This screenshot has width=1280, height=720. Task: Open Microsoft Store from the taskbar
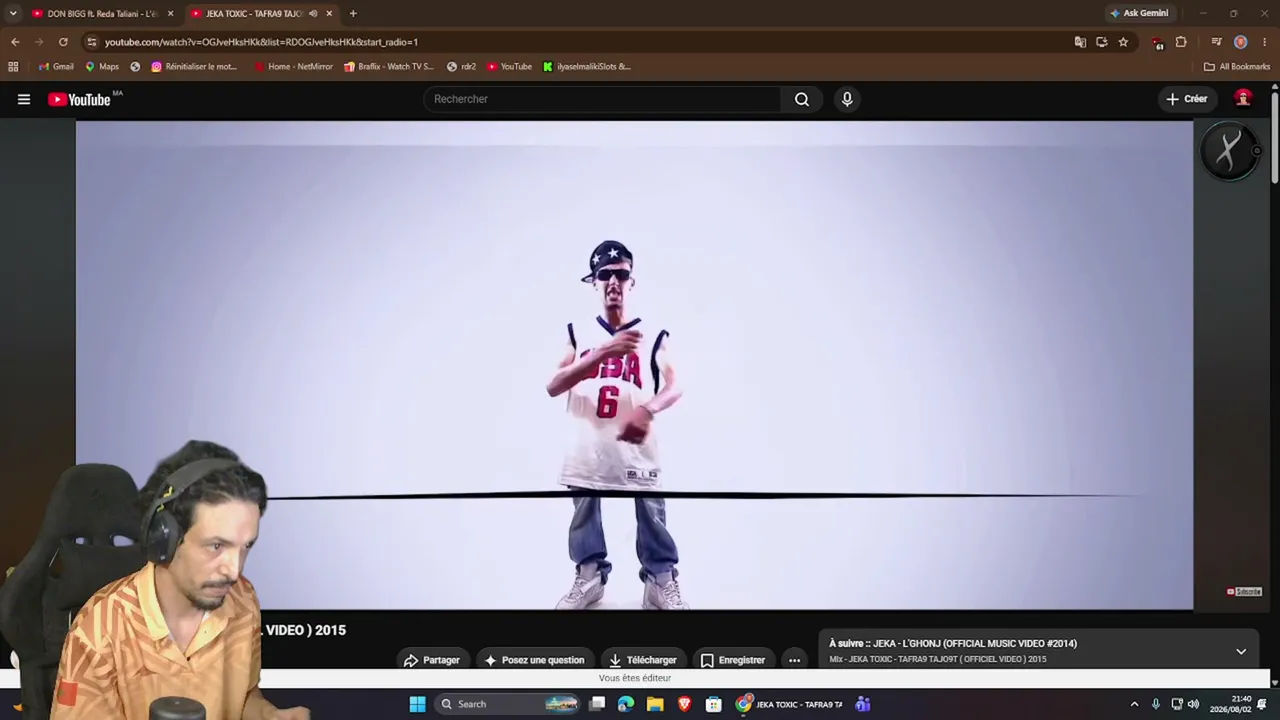(x=713, y=704)
